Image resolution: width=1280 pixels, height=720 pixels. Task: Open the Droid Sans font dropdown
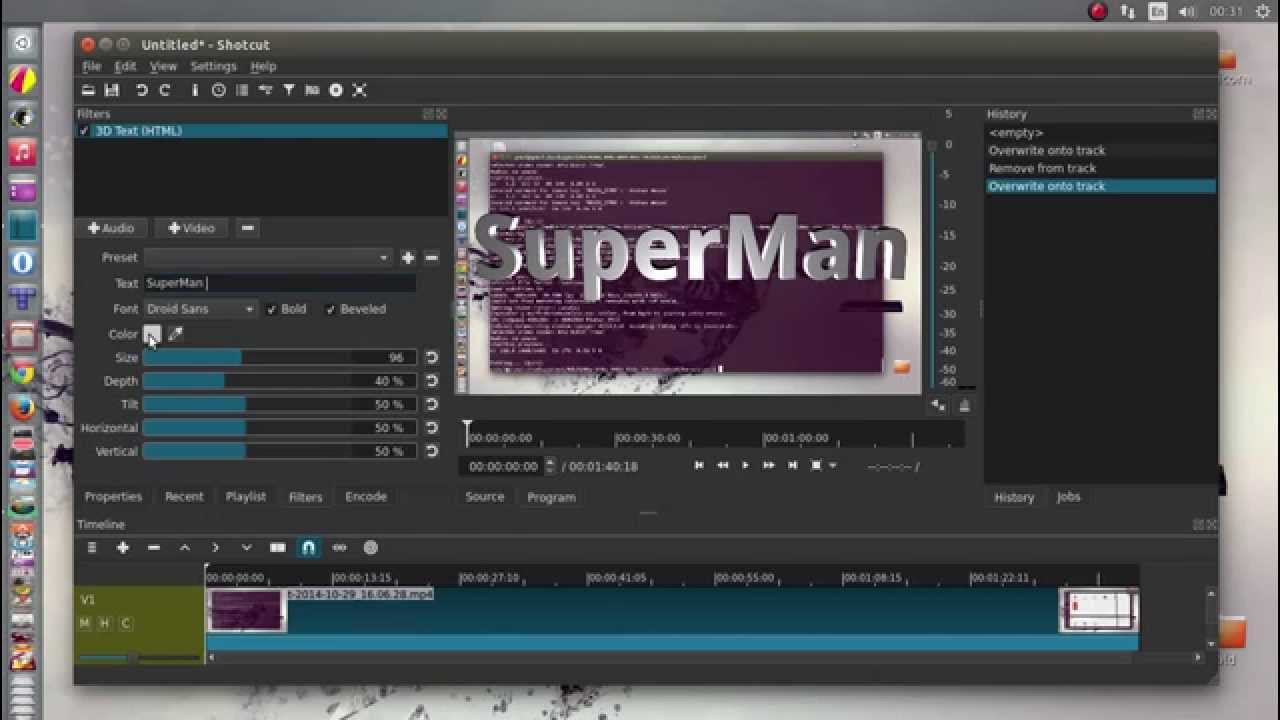pos(200,309)
